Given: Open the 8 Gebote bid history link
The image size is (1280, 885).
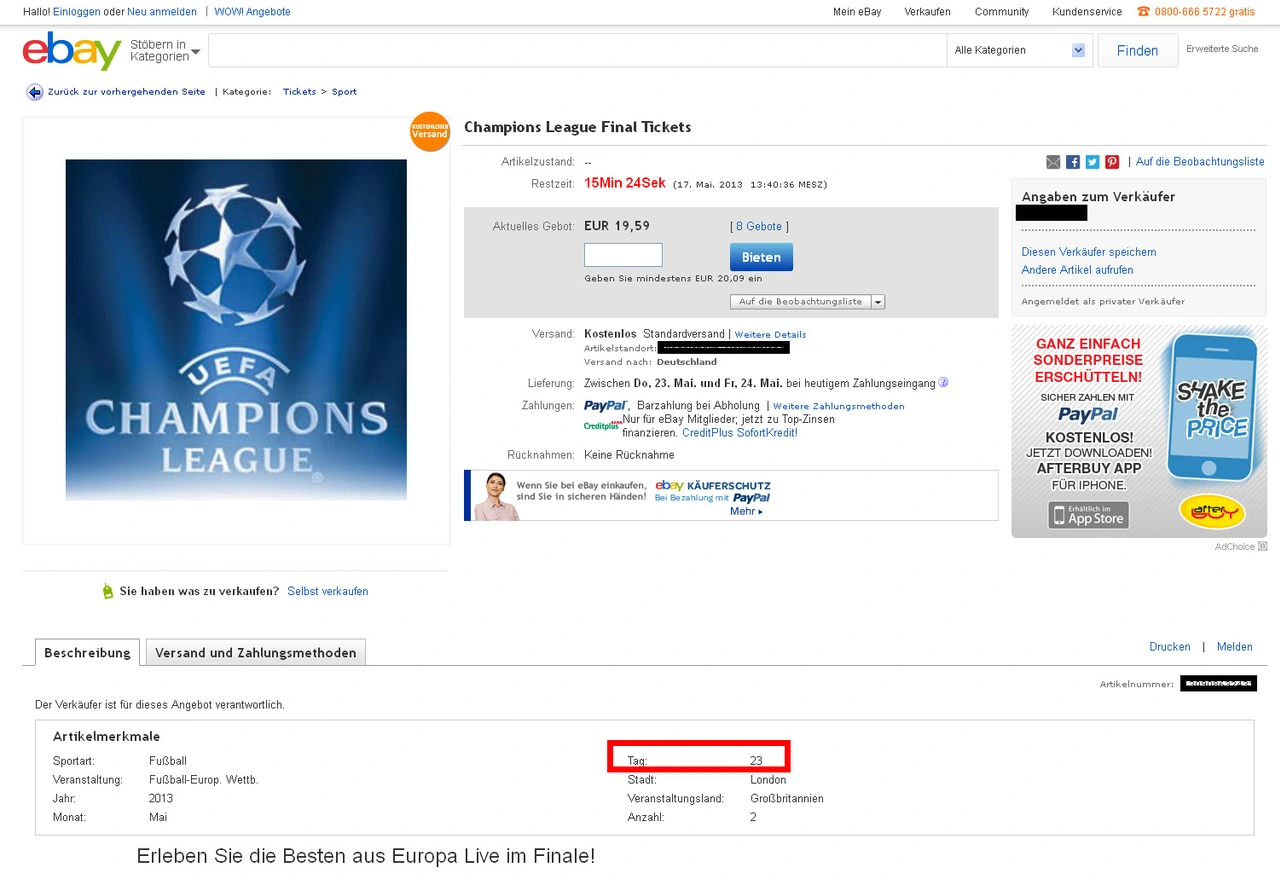Looking at the screenshot, I should click(x=759, y=227).
